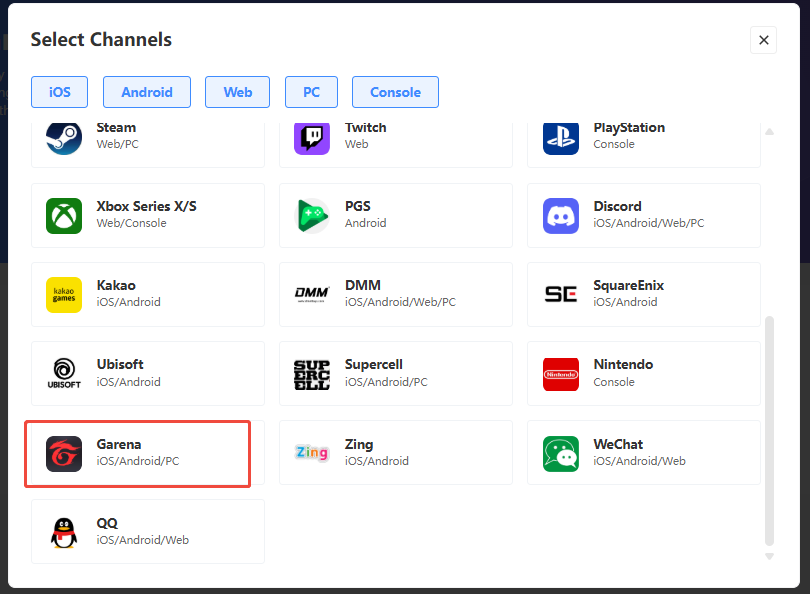Click Web/PC platform text under Steam
This screenshot has width=810, height=594.
(x=118, y=144)
